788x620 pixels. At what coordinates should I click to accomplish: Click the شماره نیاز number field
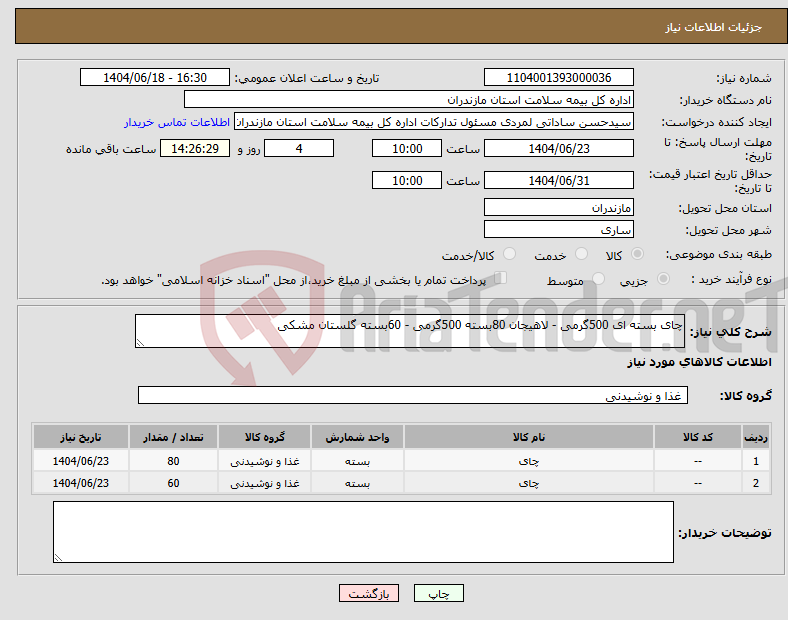tap(558, 78)
